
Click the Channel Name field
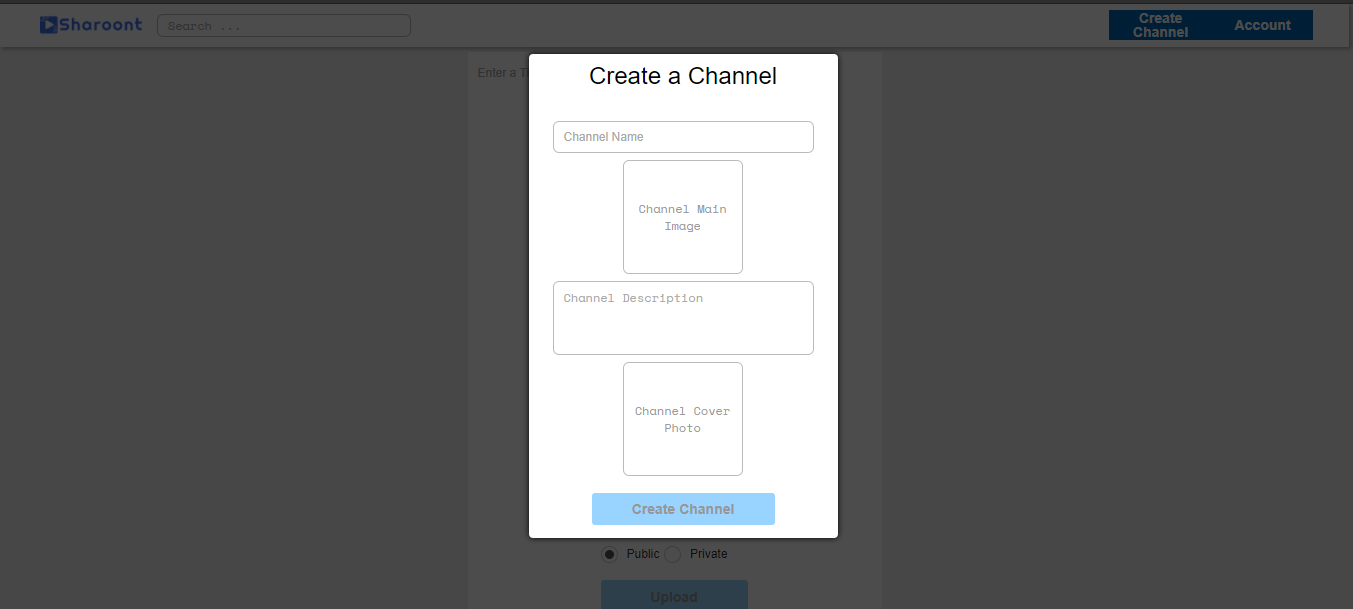tap(683, 137)
